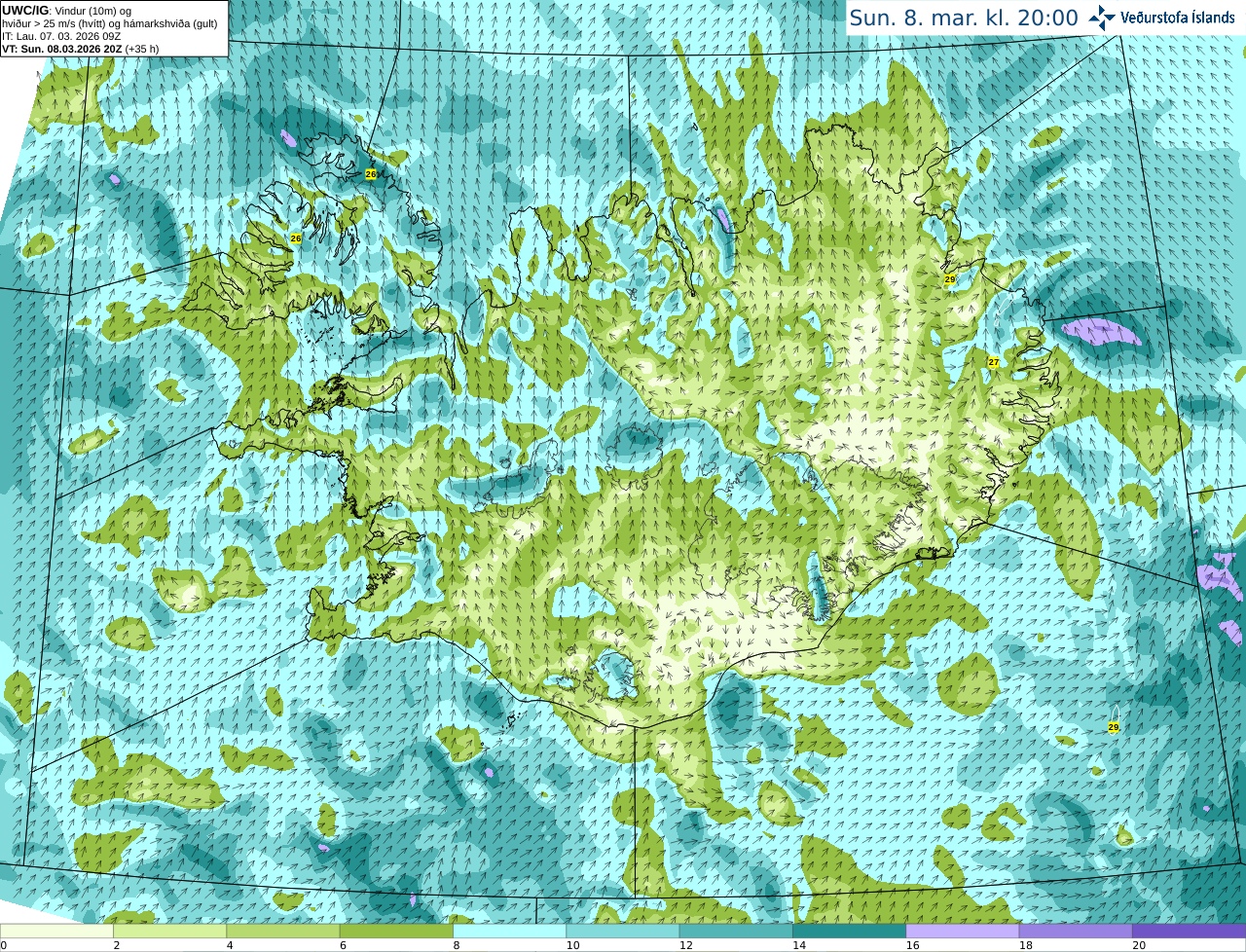Click the "hviður > 25 m/s (hvítt) og hámarkshviða (gult)" line

(x=110, y=23)
